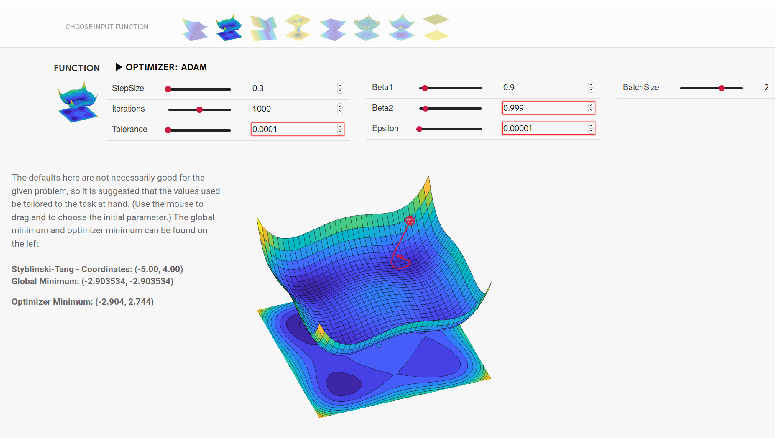Click the "Optimizer Minimum: (-2.904, 2.744)" text
777x438 pixels.
tap(82, 301)
